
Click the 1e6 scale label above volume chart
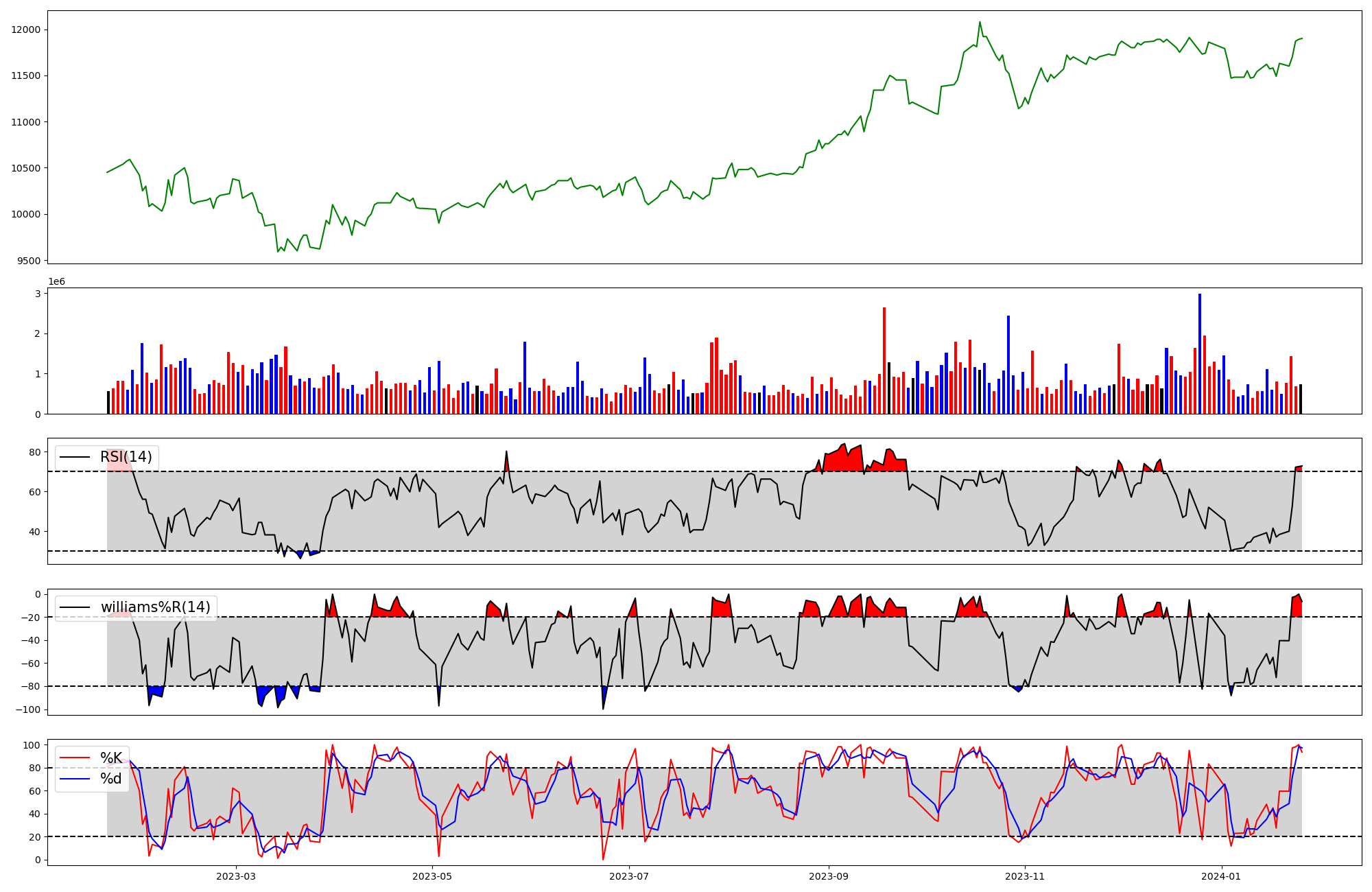pos(56,282)
